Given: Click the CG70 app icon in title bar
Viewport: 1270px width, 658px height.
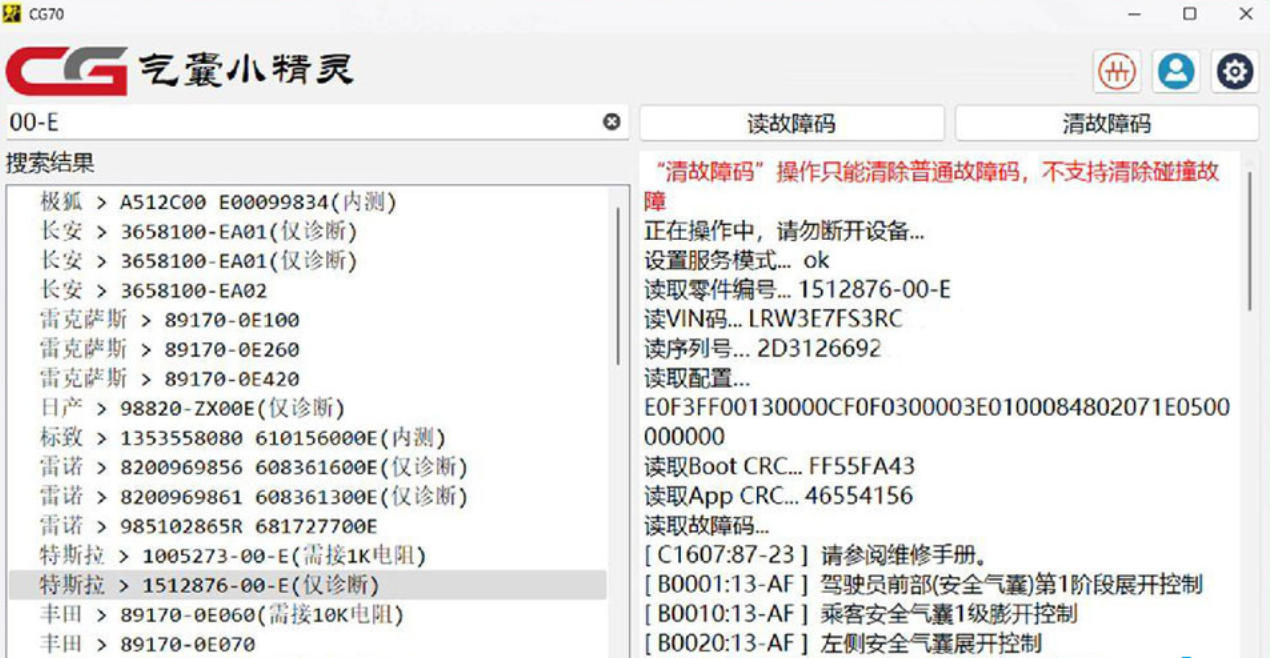Looking at the screenshot, I should click(x=13, y=14).
